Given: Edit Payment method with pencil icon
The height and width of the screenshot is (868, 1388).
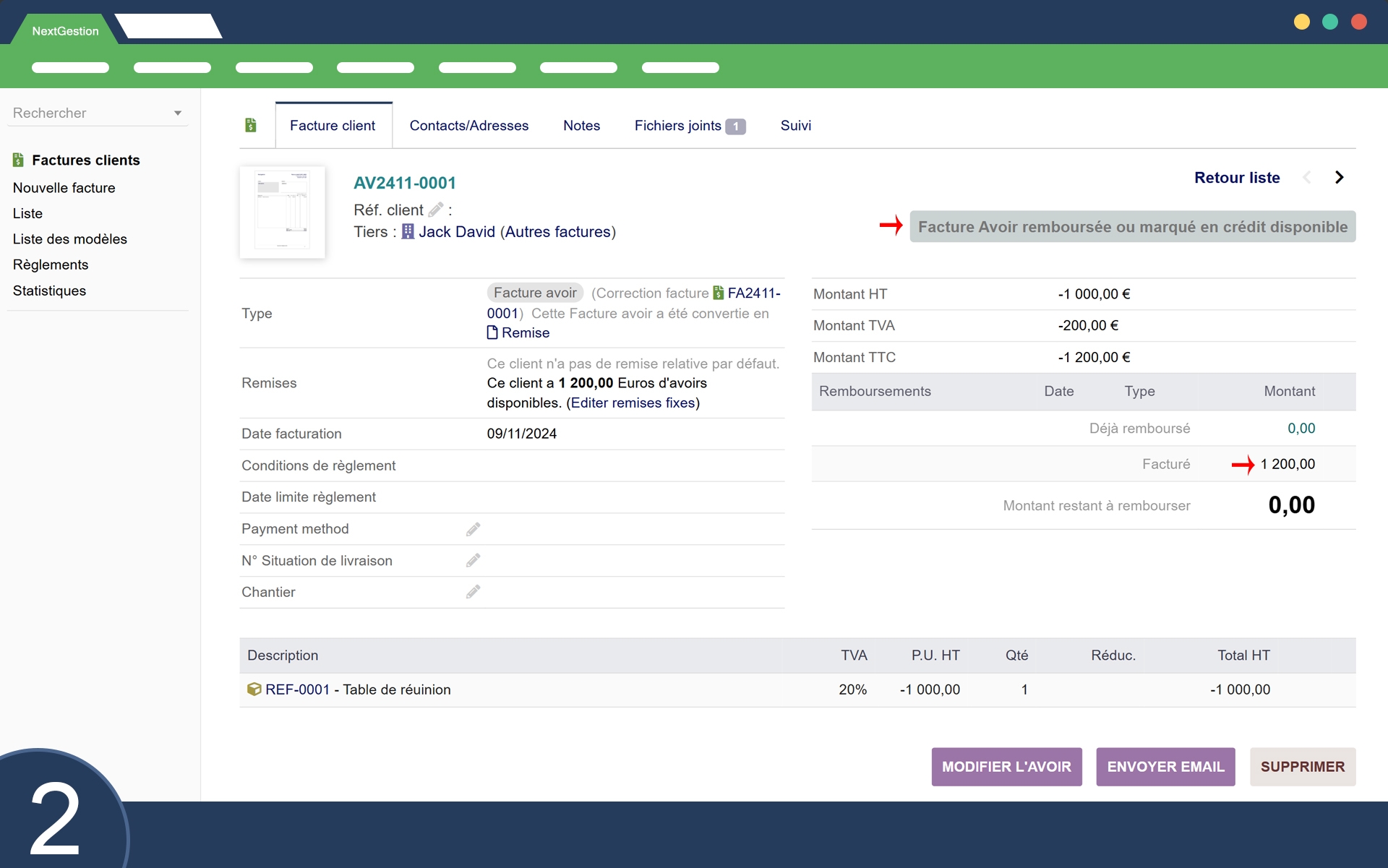Looking at the screenshot, I should coord(473,530).
